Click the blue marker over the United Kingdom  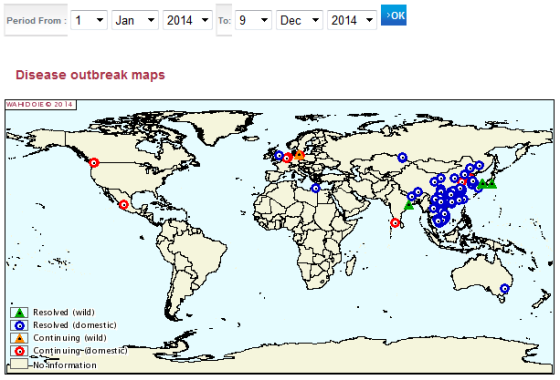[279, 156]
